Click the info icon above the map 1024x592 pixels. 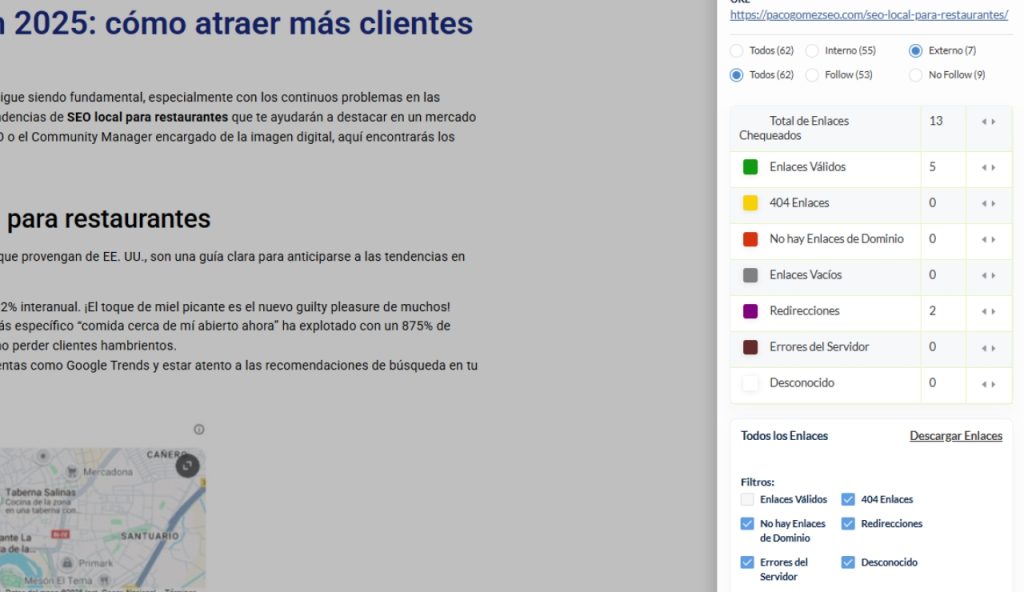(x=199, y=430)
